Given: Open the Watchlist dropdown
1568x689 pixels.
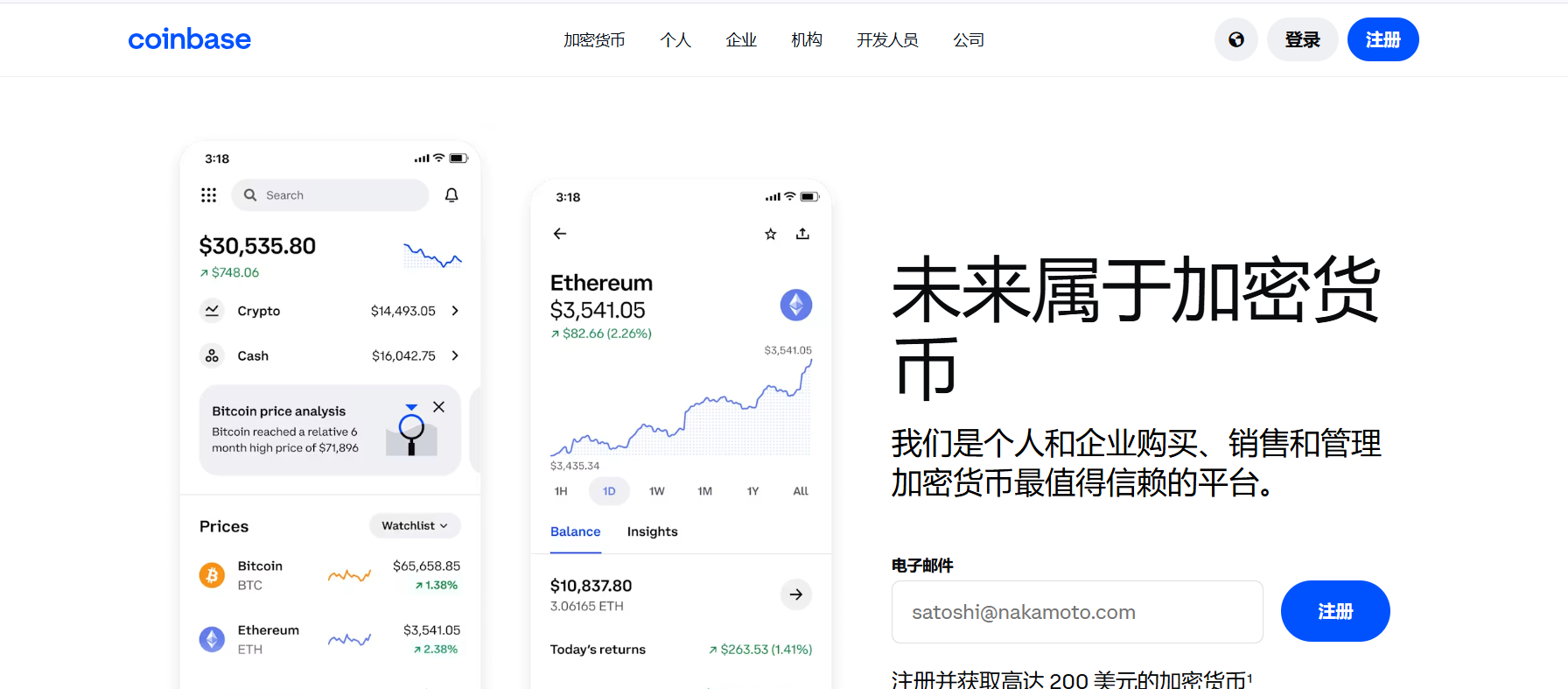Looking at the screenshot, I should [x=415, y=526].
